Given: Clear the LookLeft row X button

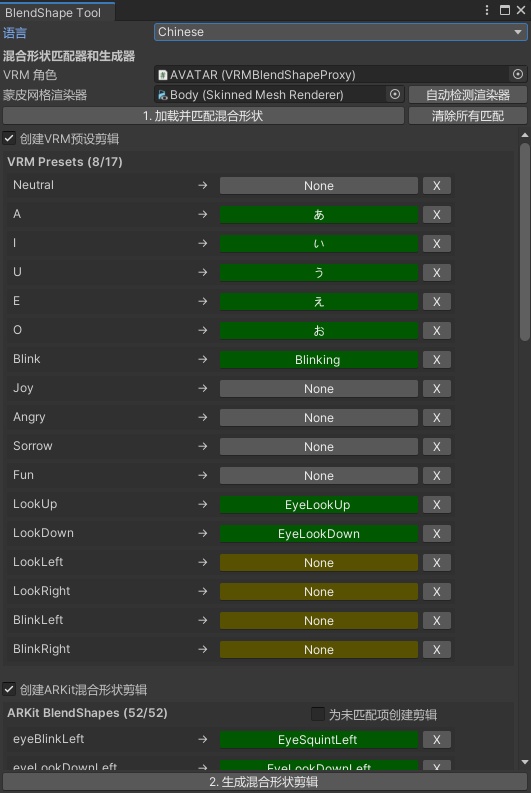Looking at the screenshot, I should click(436, 562).
